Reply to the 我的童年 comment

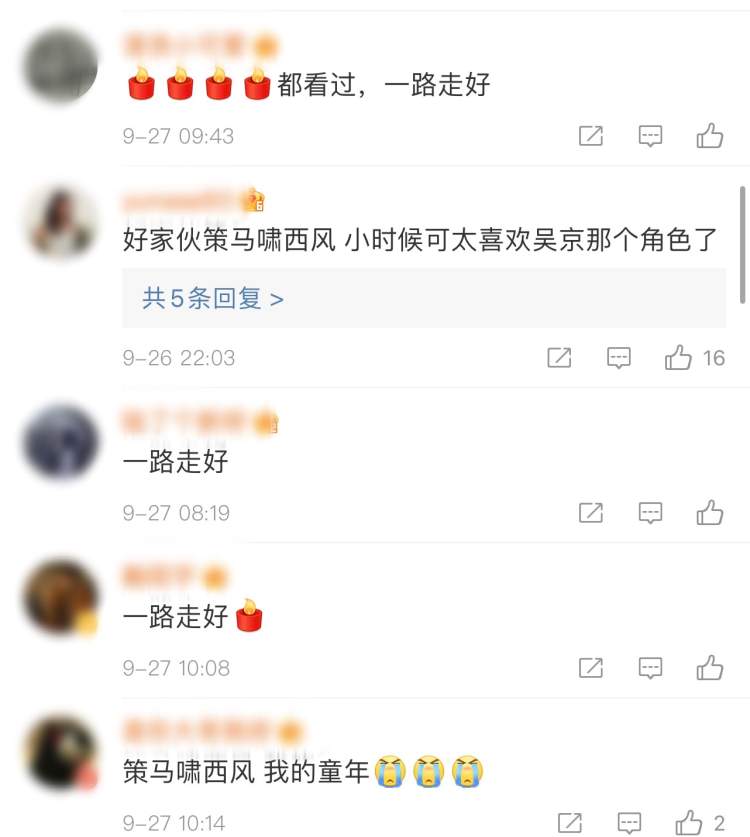(629, 823)
